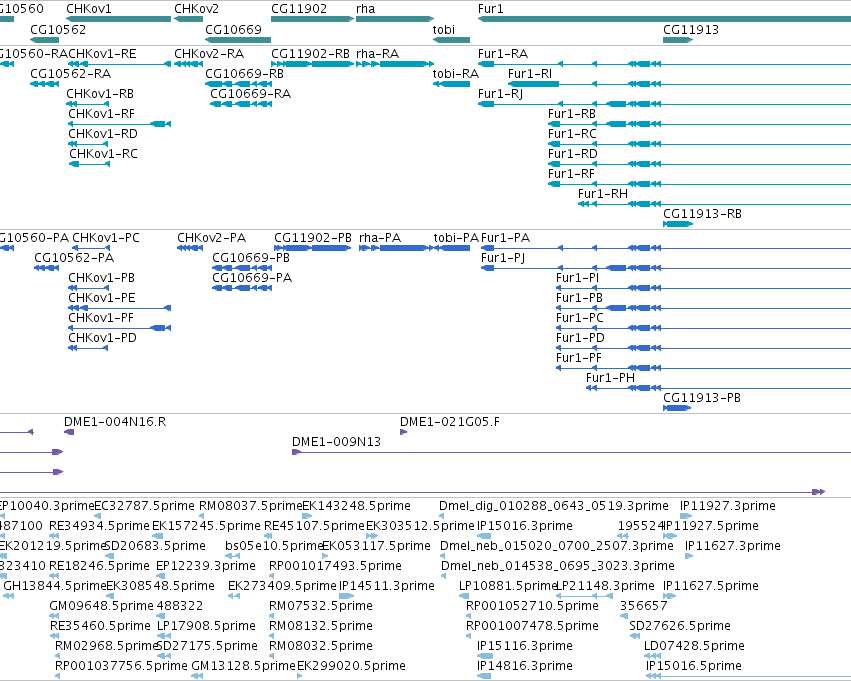Screen dimensions: 851x681
Task: Select protein Fur1-PI
Action: tap(577, 278)
